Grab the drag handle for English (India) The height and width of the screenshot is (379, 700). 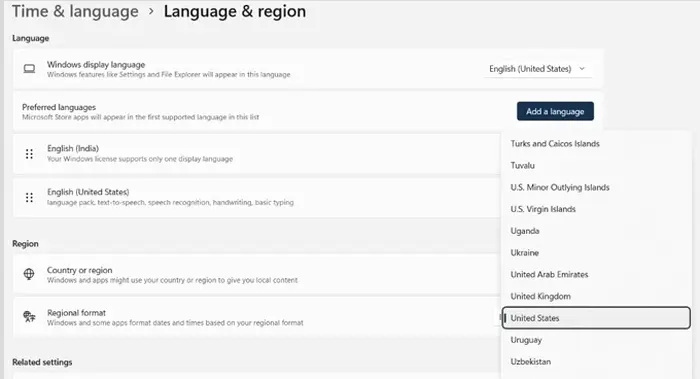click(29, 154)
